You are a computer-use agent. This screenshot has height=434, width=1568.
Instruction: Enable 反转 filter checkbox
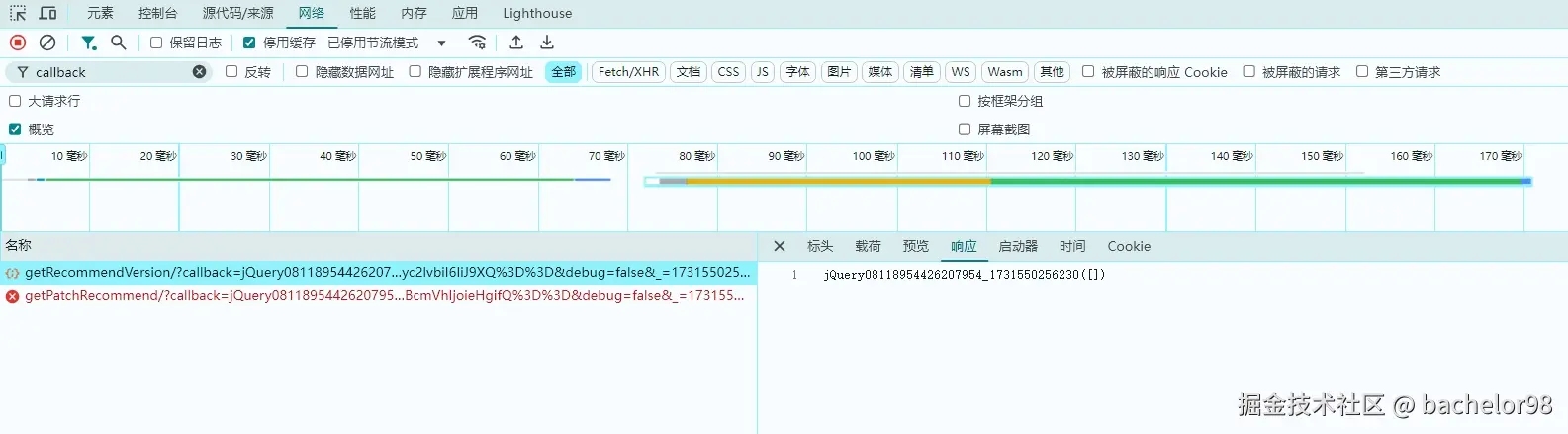[231, 71]
